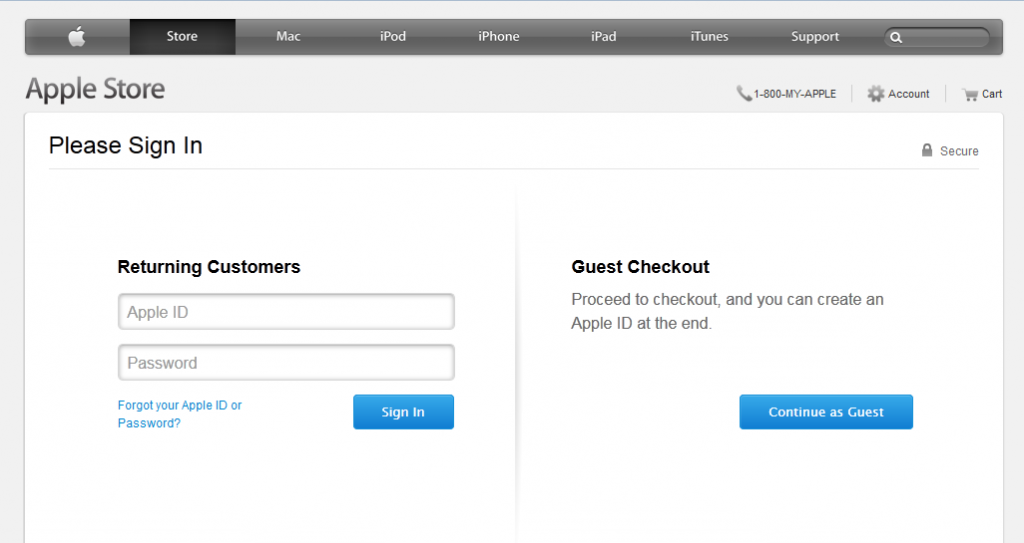The width and height of the screenshot is (1024, 543).
Task: Click the Please Sign In title
Action: pyautogui.click(x=125, y=146)
